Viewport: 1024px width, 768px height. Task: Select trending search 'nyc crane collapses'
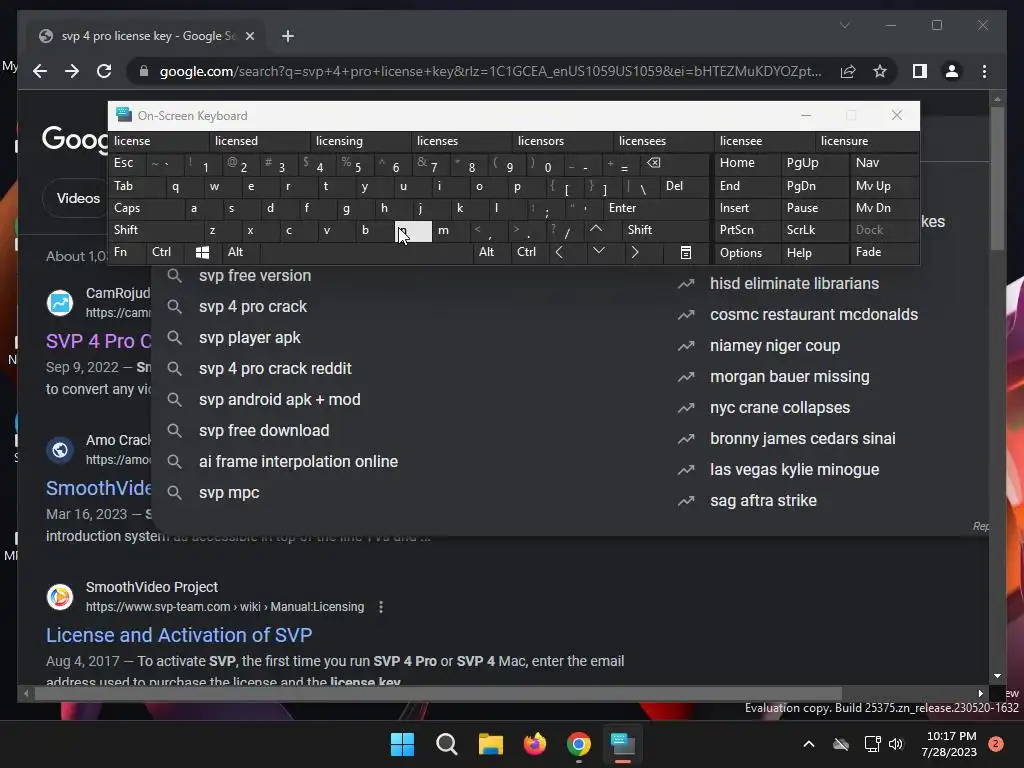[x=780, y=408]
